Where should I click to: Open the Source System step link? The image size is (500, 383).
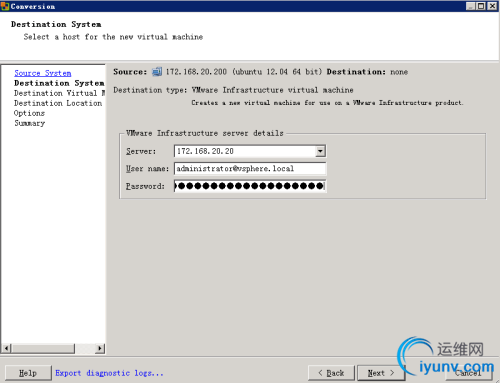[x=43, y=73]
